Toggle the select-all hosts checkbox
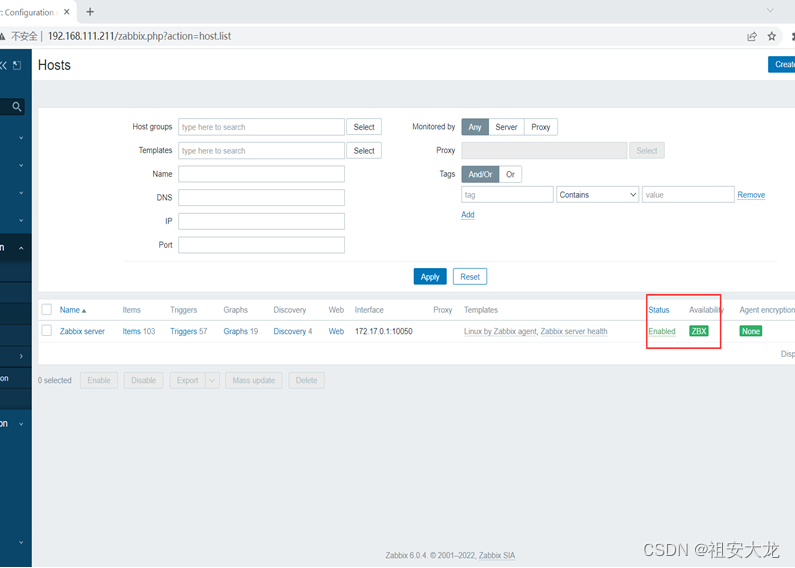Screen dimensions: 795x568 (x=47, y=309)
